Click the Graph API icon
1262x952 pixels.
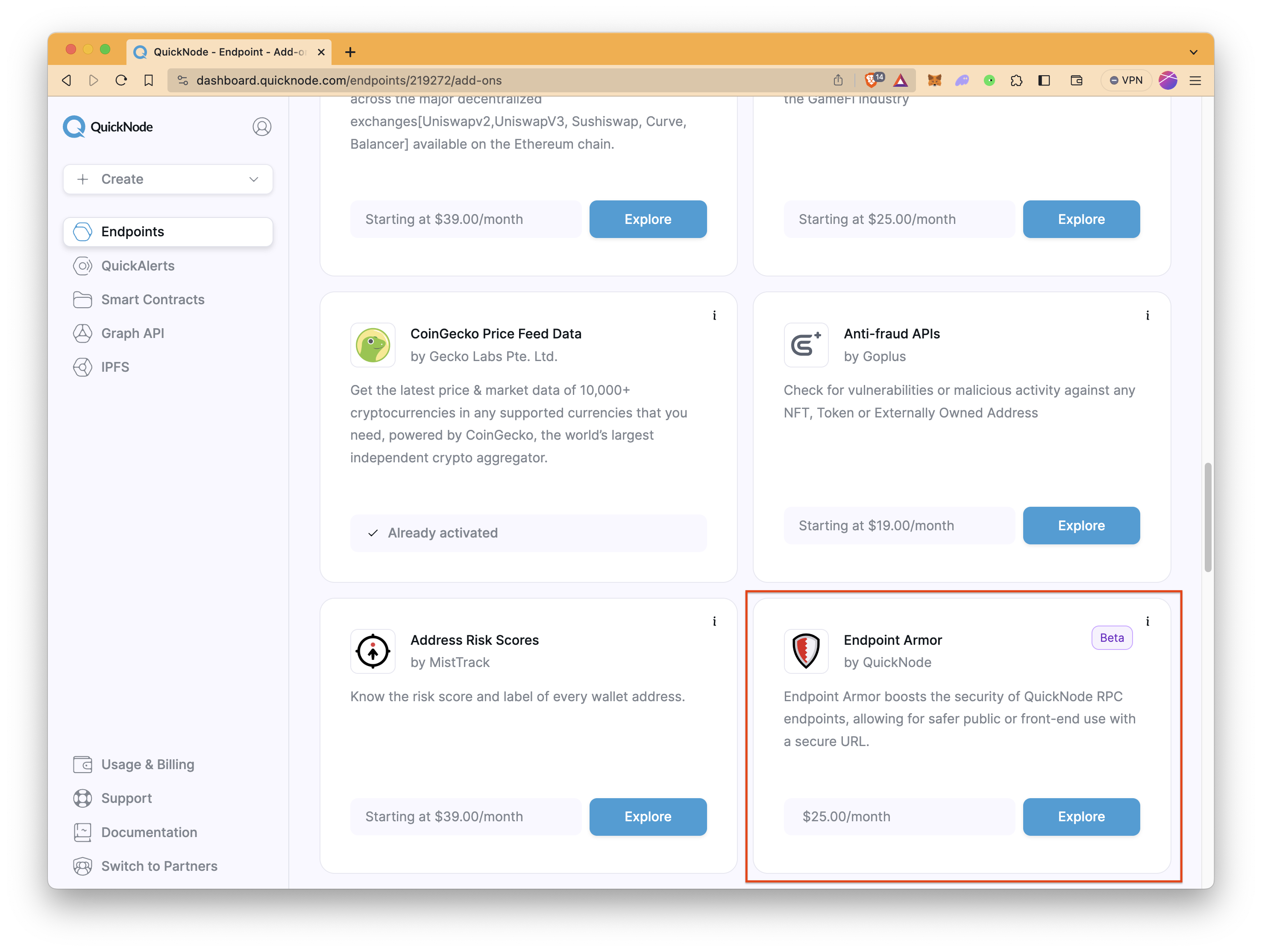[83, 333]
